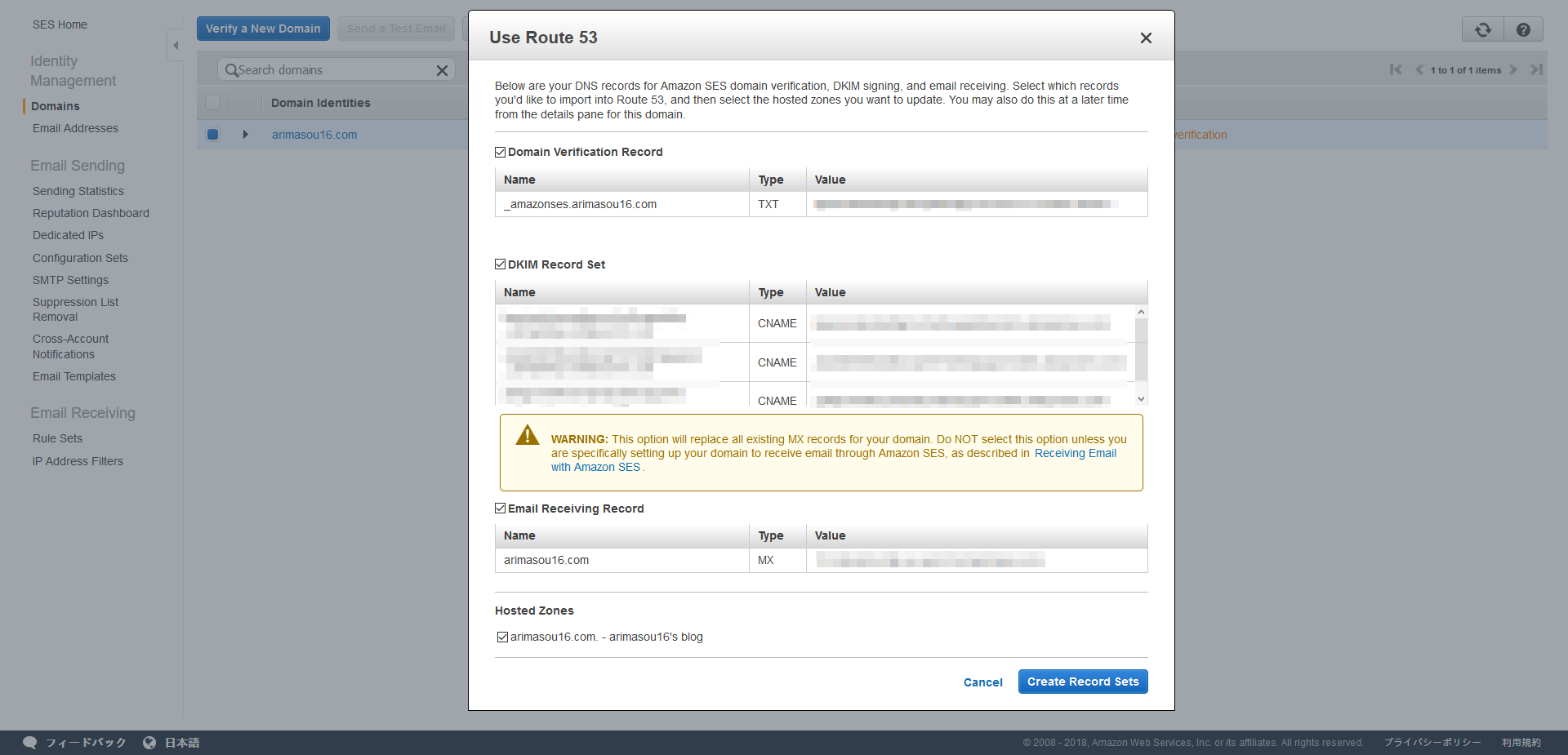1568x755 pixels.
Task: Click Create Record Sets button
Action: (x=1083, y=682)
